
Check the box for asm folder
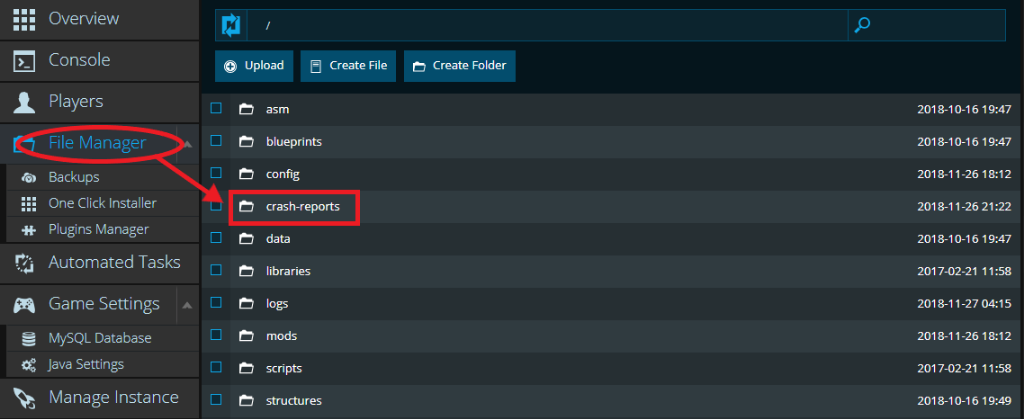(x=215, y=109)
